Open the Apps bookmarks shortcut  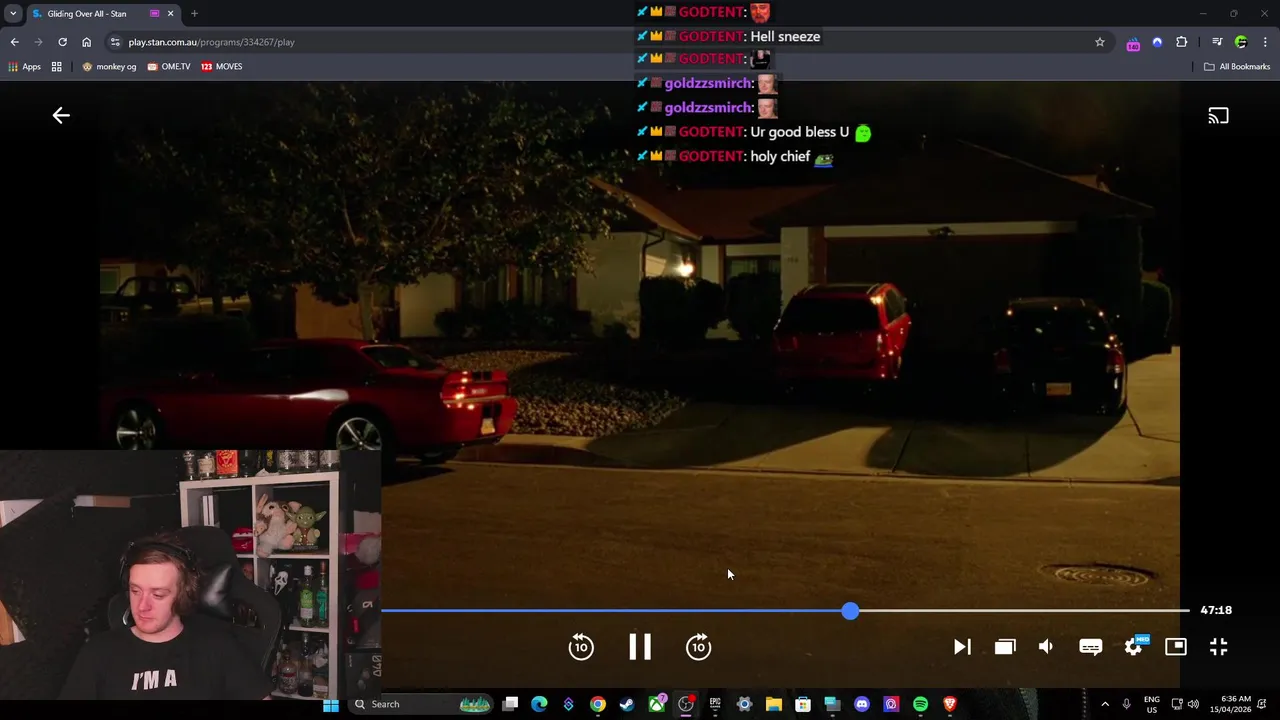click(x=25, y=66)
